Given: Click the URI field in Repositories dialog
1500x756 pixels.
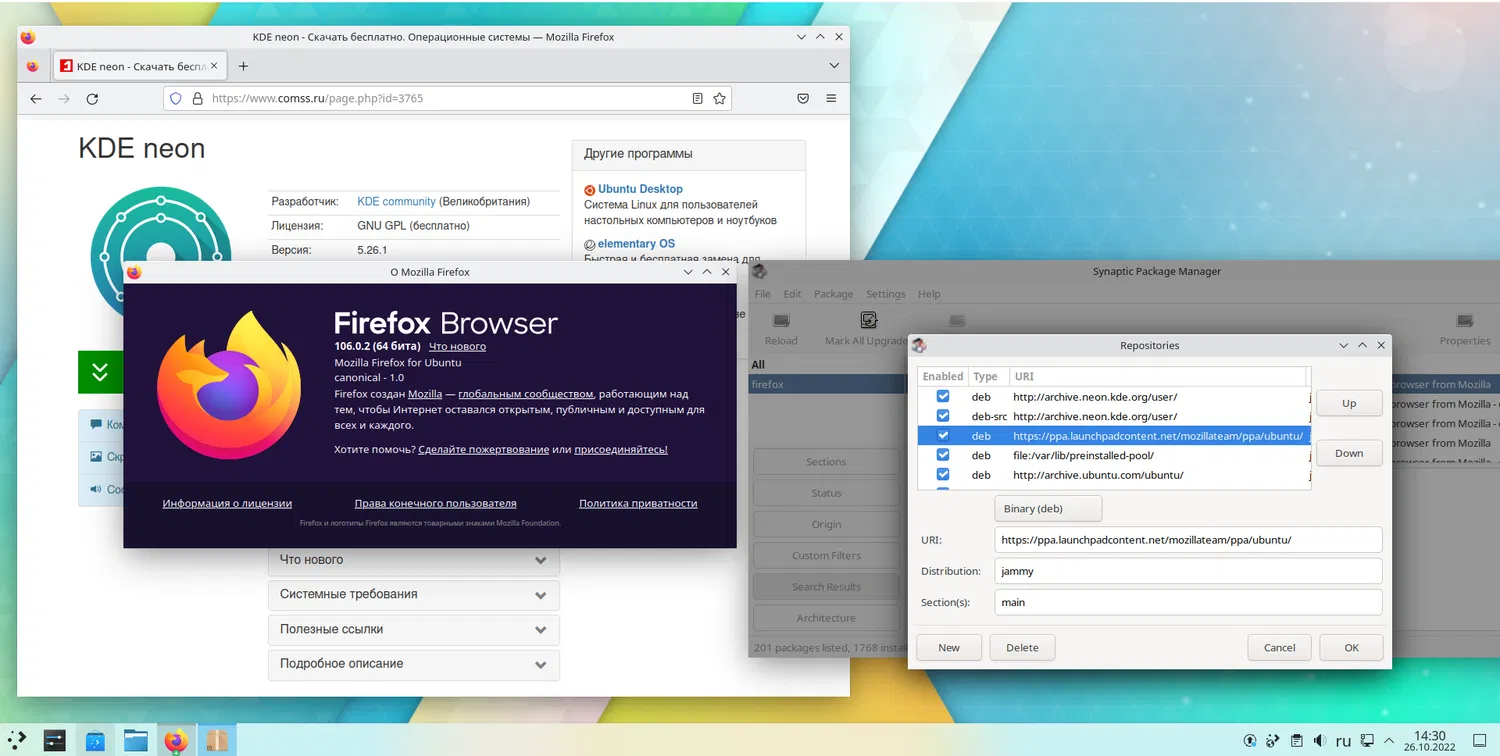Looking at the screenshot, I should tap(1188, 540).
